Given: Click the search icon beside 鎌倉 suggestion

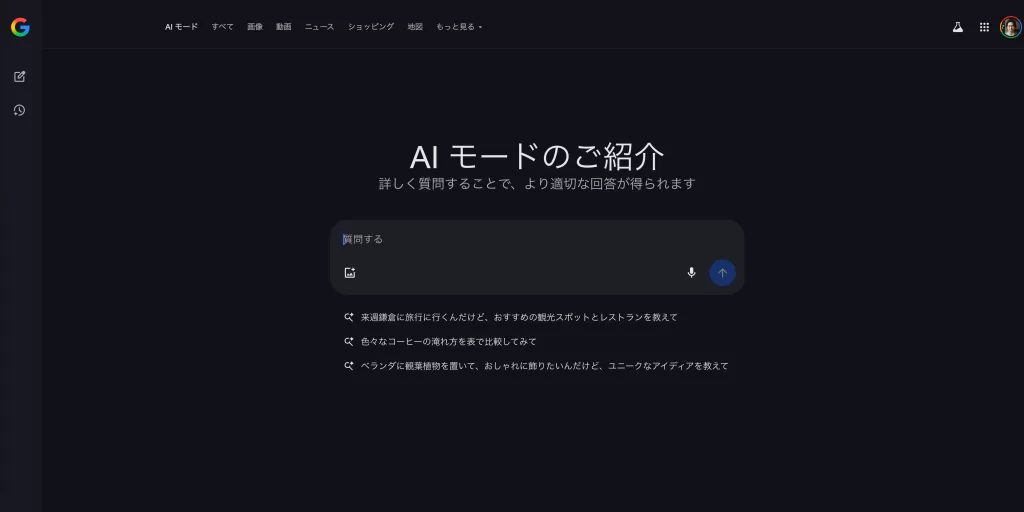Looking at the screenshot, I should tap(349, 317).
